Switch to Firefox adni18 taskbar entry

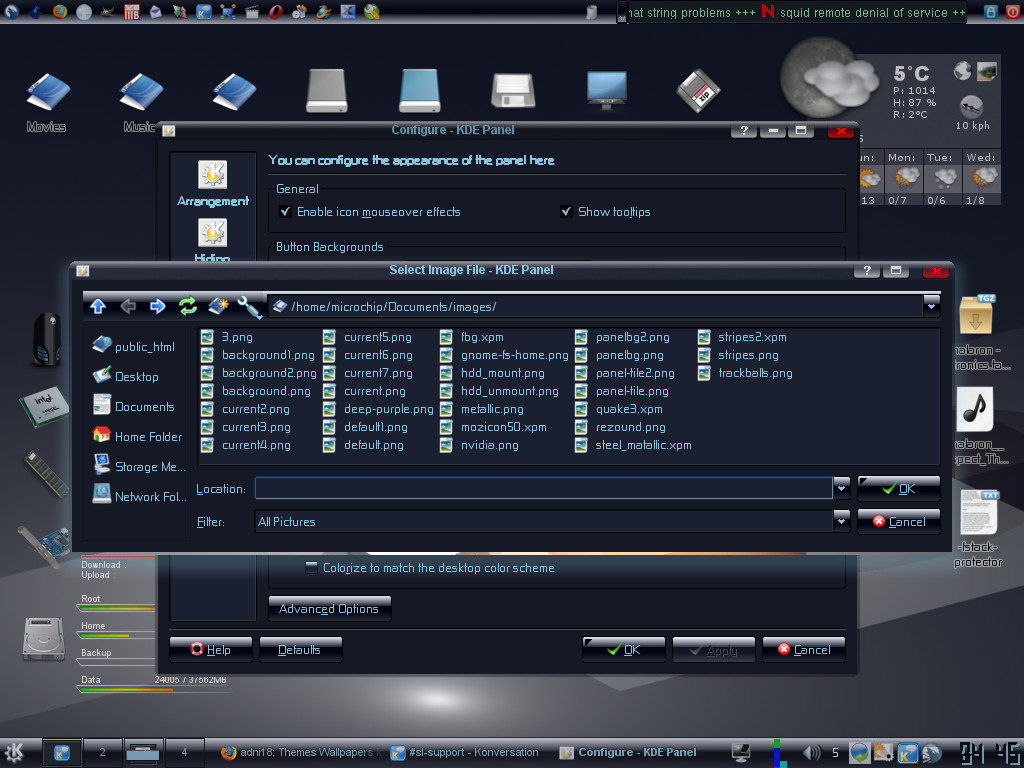[x=304, y=752]
